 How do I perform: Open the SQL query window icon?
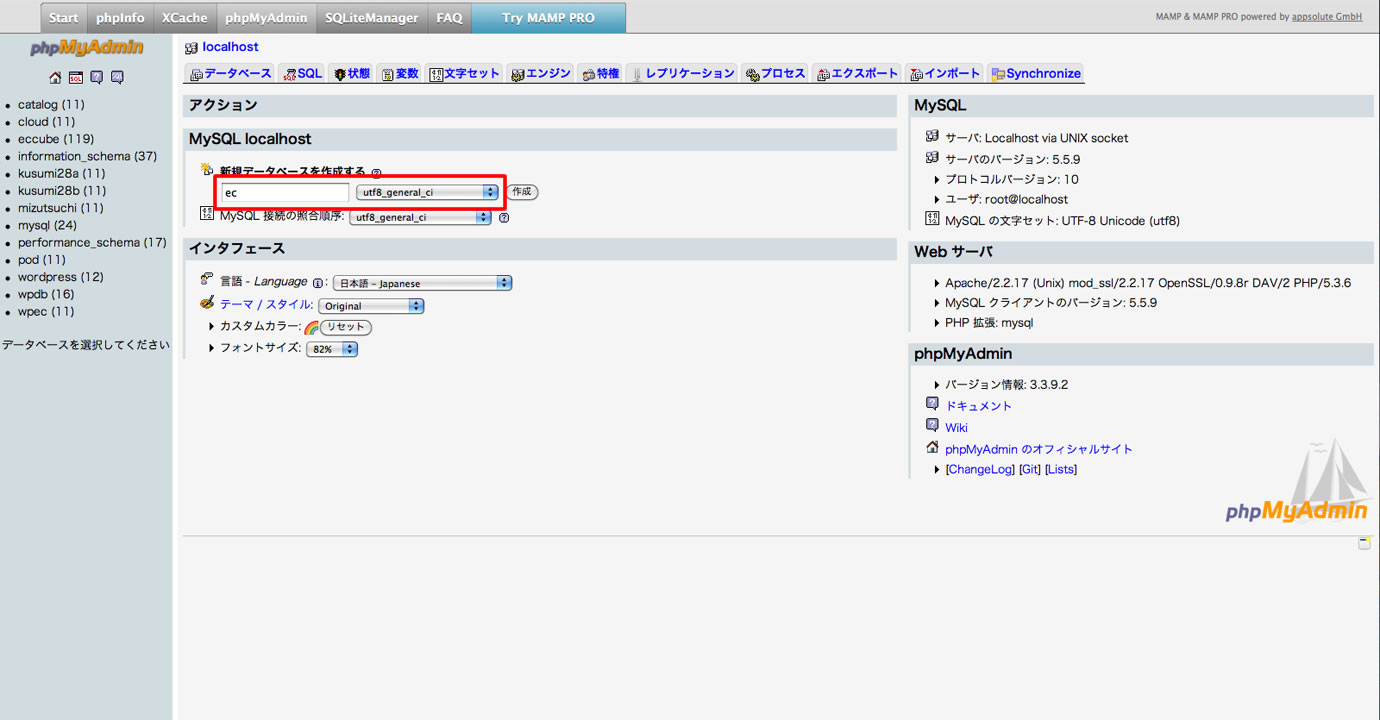click(x=76, y=78)
